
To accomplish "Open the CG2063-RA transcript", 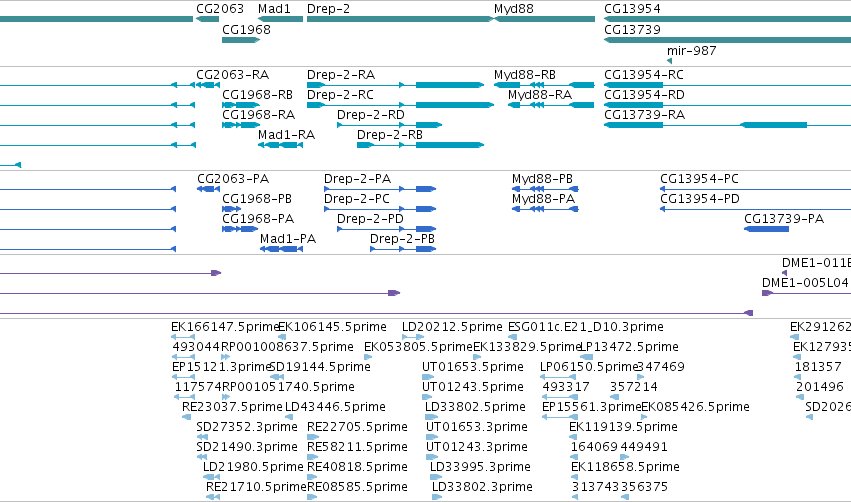I will (x=208, y=85).
